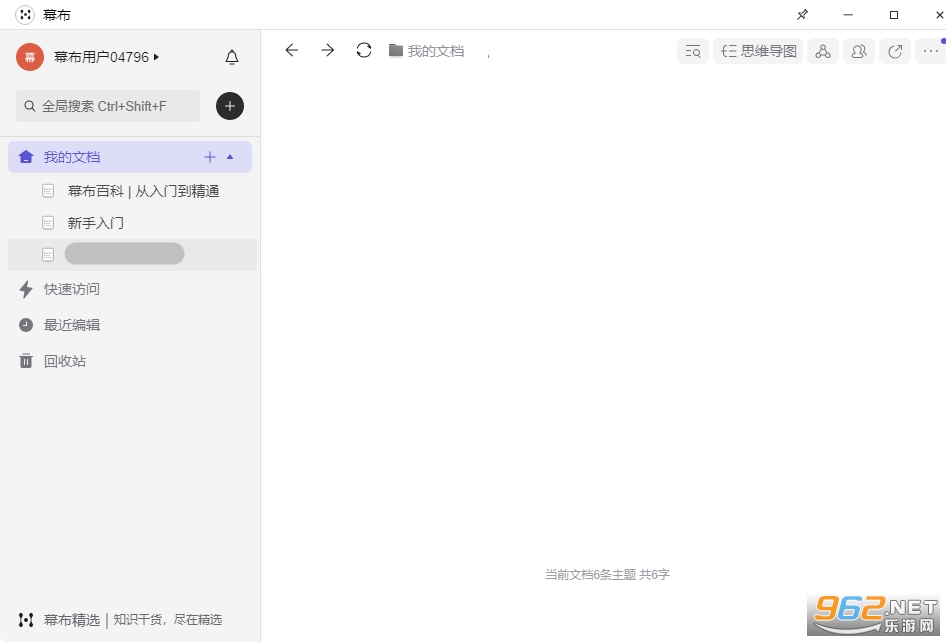Open 快速访问 quick access

[60, 289]
